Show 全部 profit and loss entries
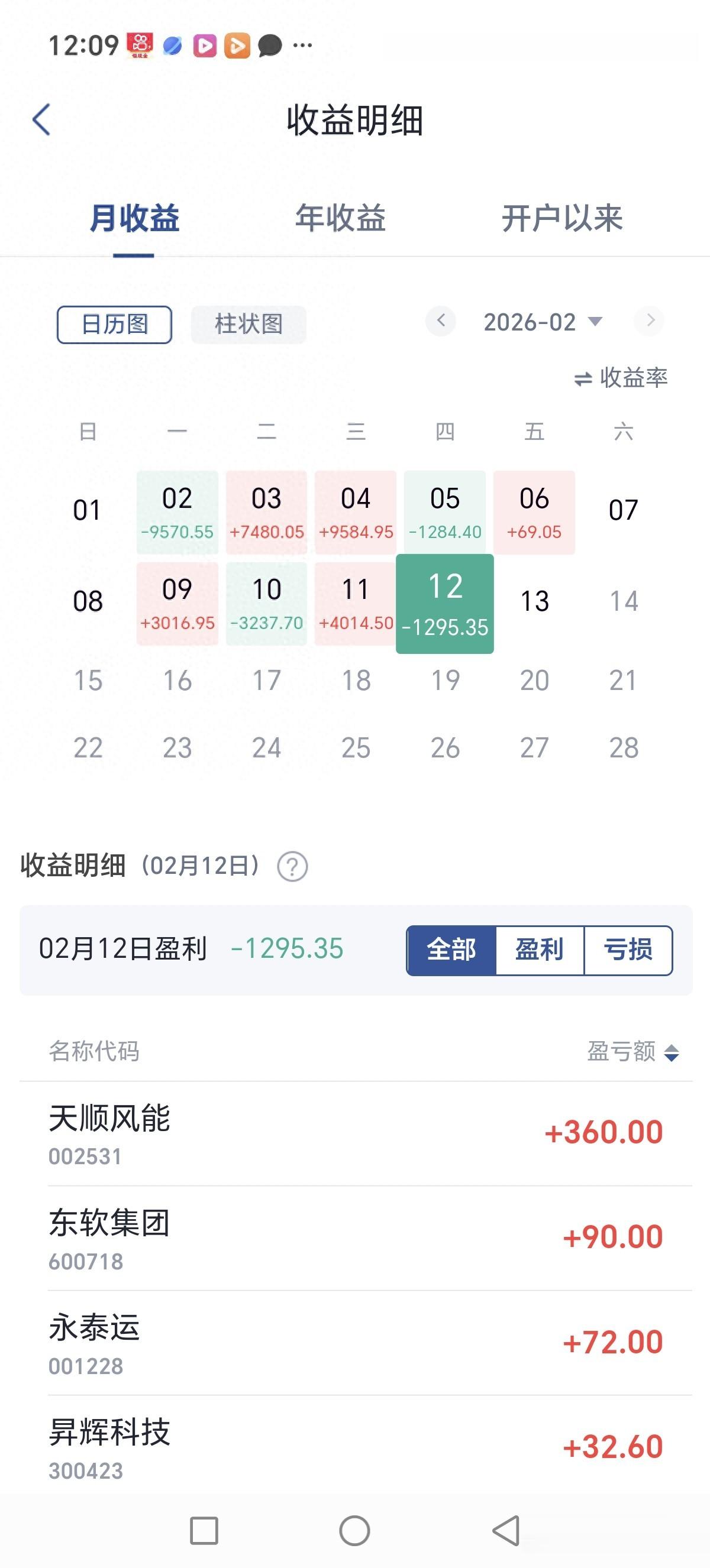 pyautogui.click(x=451, y=950)
